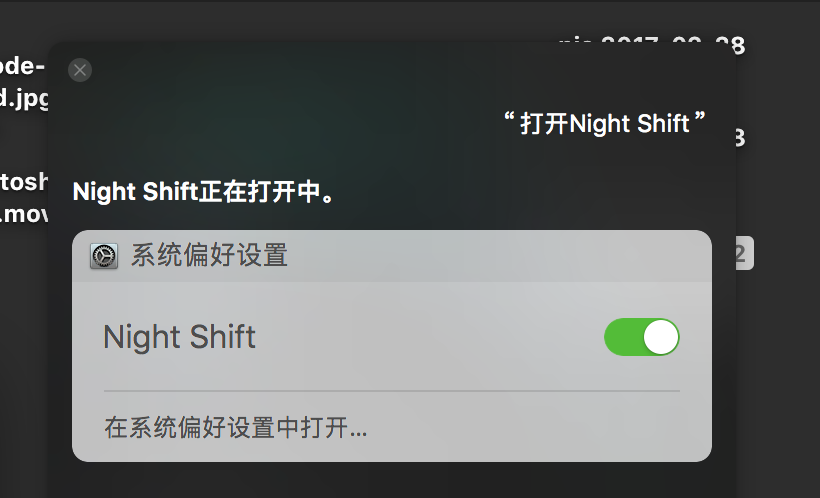Click the date text at the top right
Image resolution: width=820 pixels, height=498 pixels.
(x=651, y=42)
